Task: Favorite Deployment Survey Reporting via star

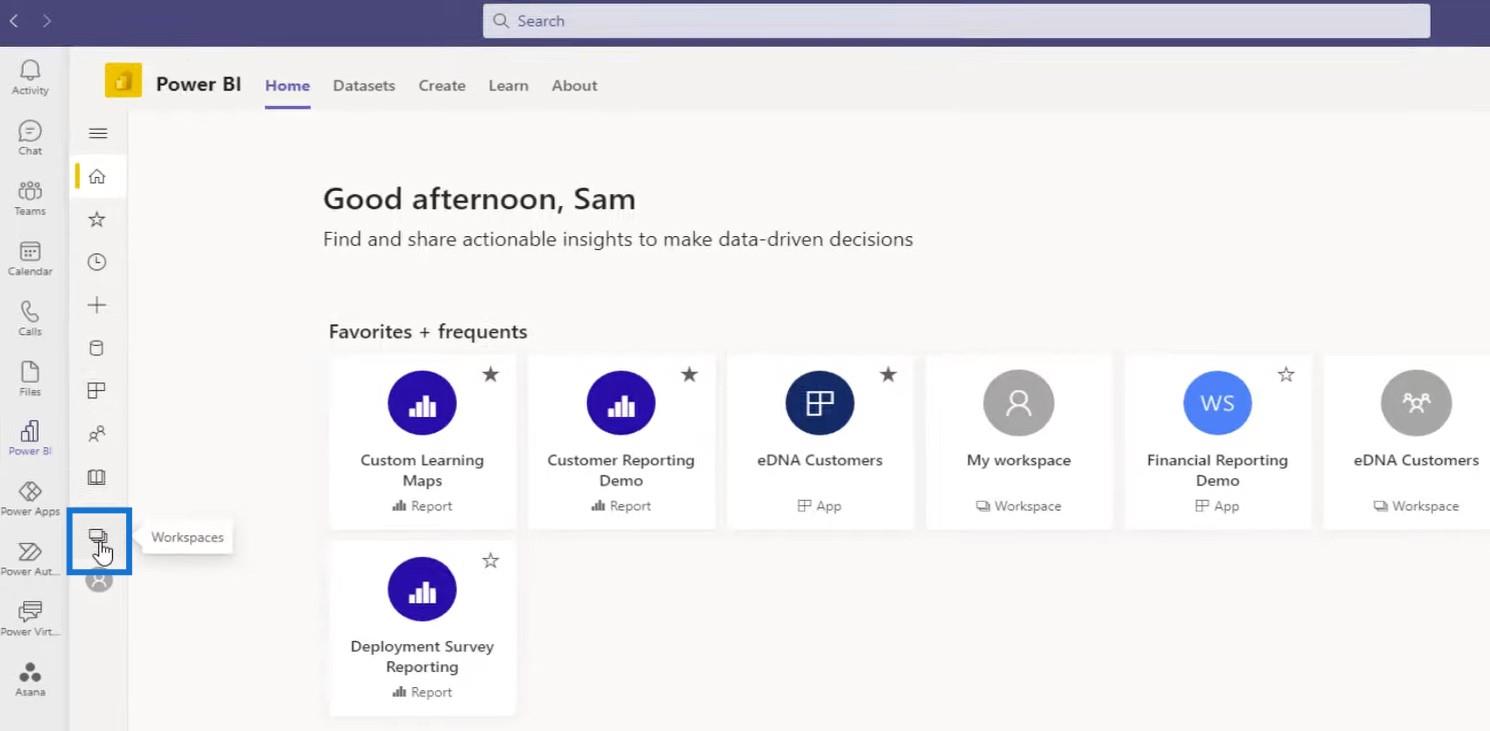Action: coord(490,561)
